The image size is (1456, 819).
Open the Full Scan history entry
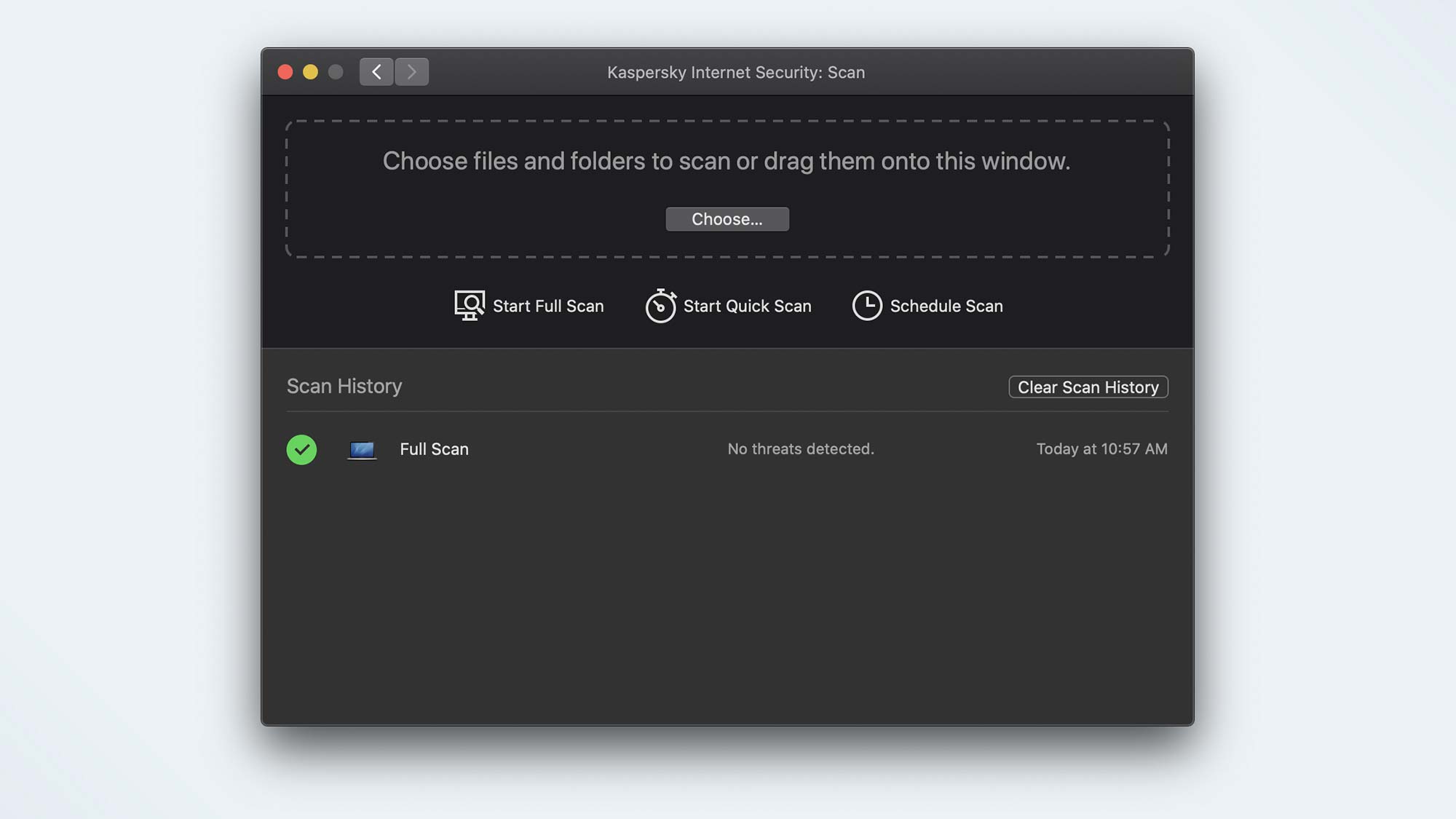[x=727, y=449]
